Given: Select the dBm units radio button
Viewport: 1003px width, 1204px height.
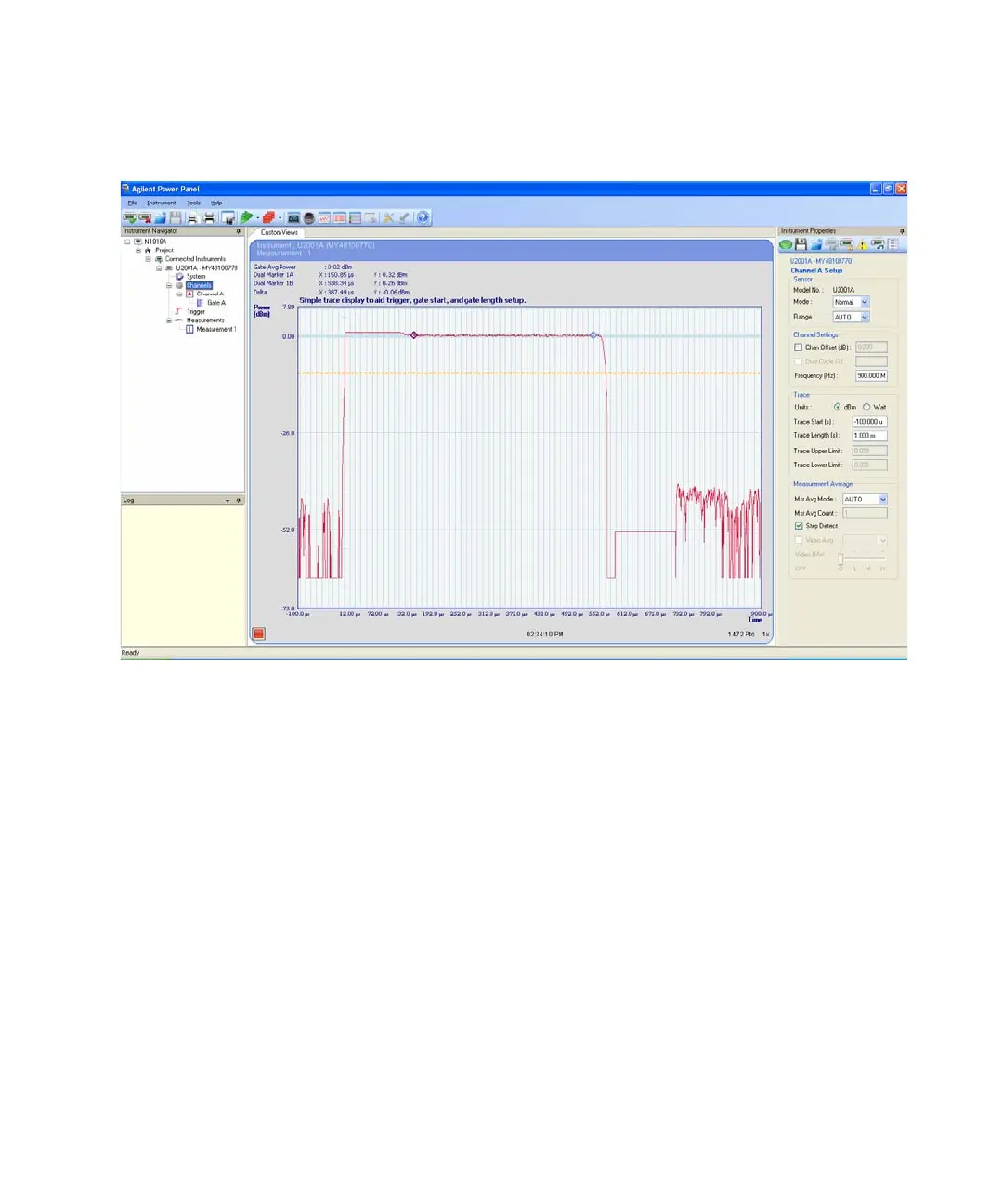Looking at the screenshot, I should pos(838,407).
